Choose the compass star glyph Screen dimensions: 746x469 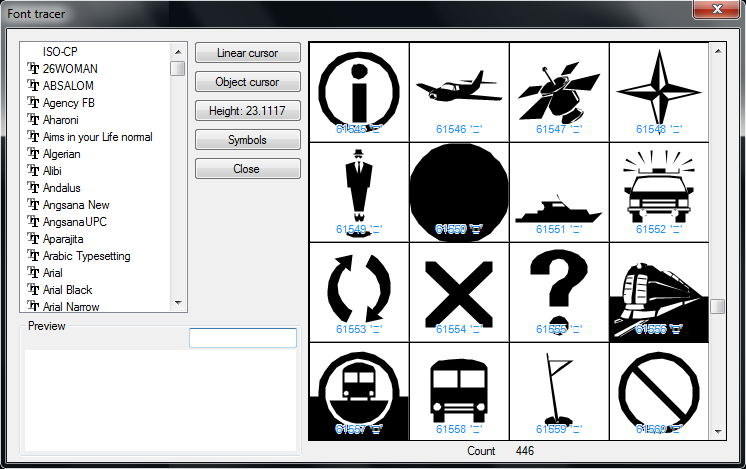tap(659, 86)
